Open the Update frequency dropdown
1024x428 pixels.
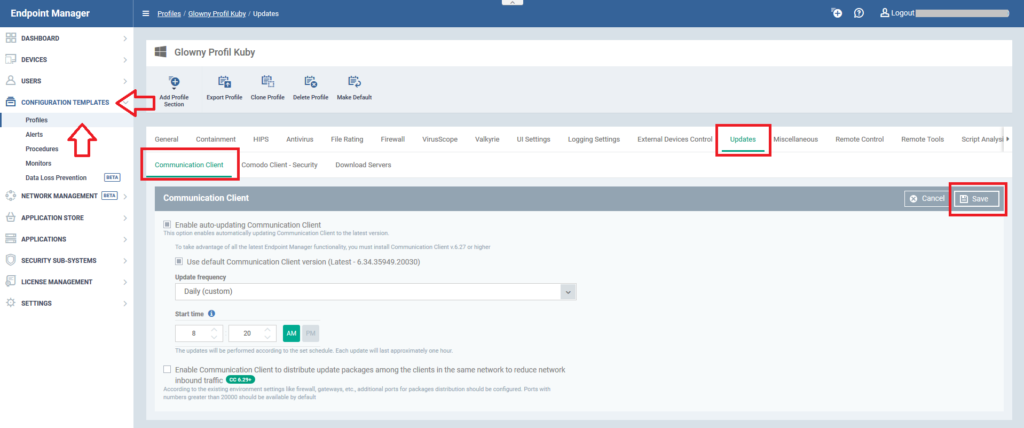click(376, 291)
